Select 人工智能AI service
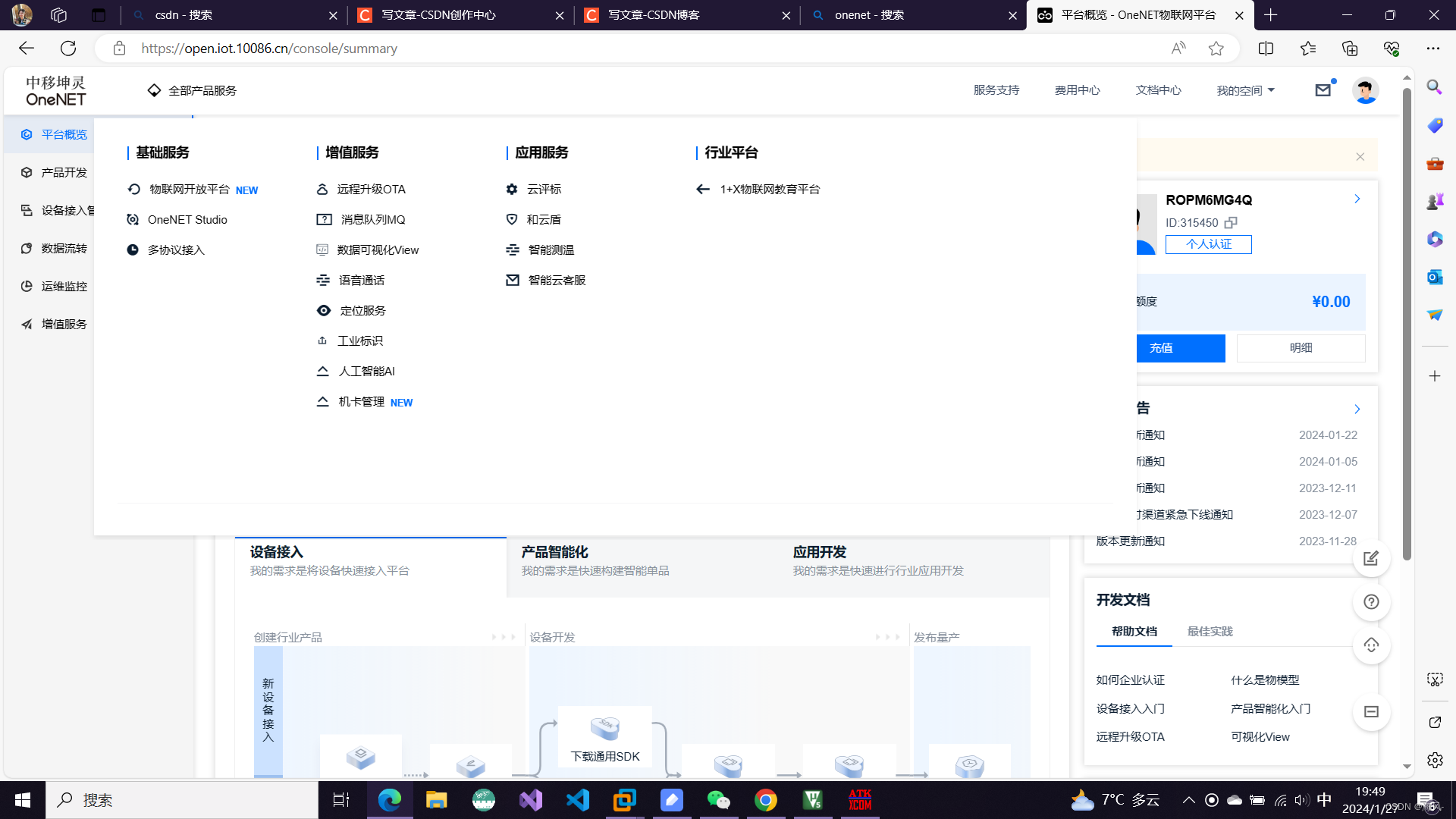 coord(367,371)
